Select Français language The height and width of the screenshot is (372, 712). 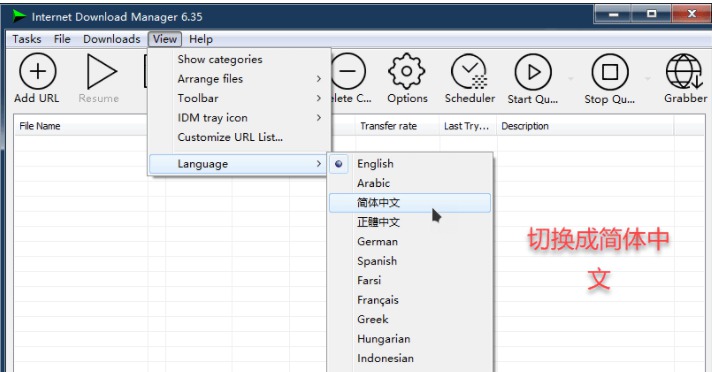pos(410,300)
